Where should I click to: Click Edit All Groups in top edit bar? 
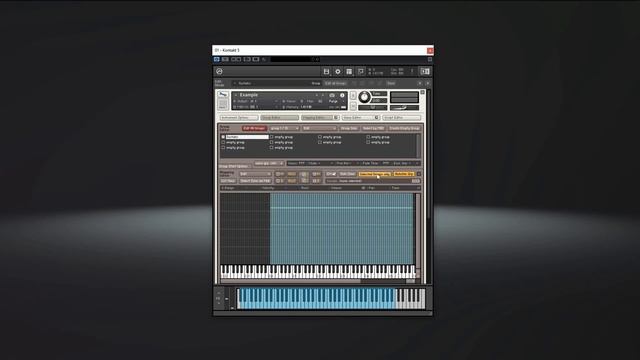tap(336, 83)
